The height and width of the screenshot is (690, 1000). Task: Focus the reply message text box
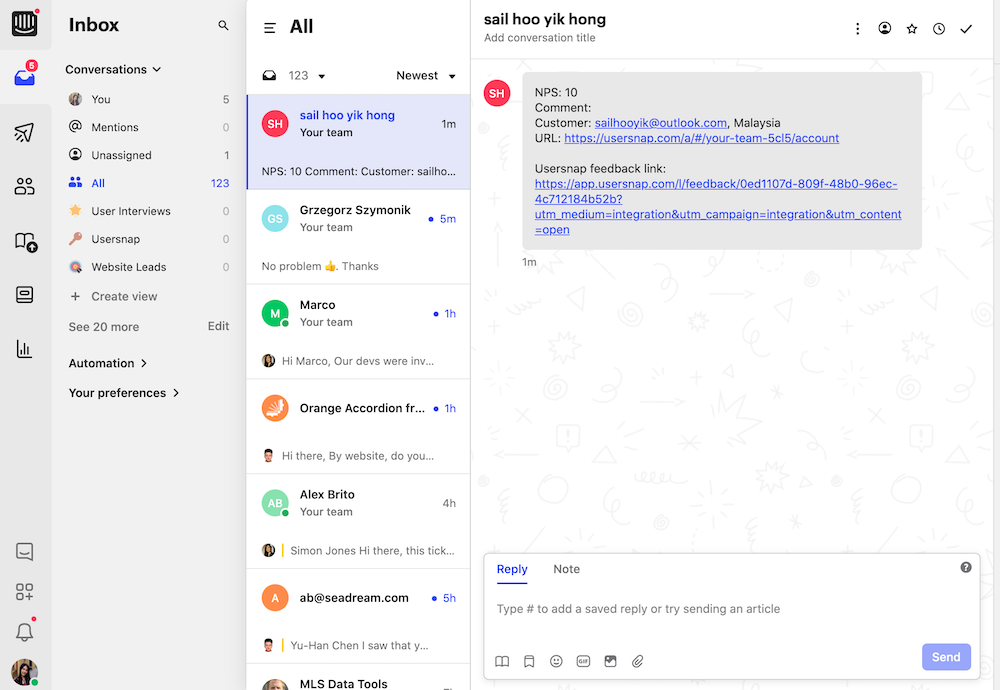[732, 609]
